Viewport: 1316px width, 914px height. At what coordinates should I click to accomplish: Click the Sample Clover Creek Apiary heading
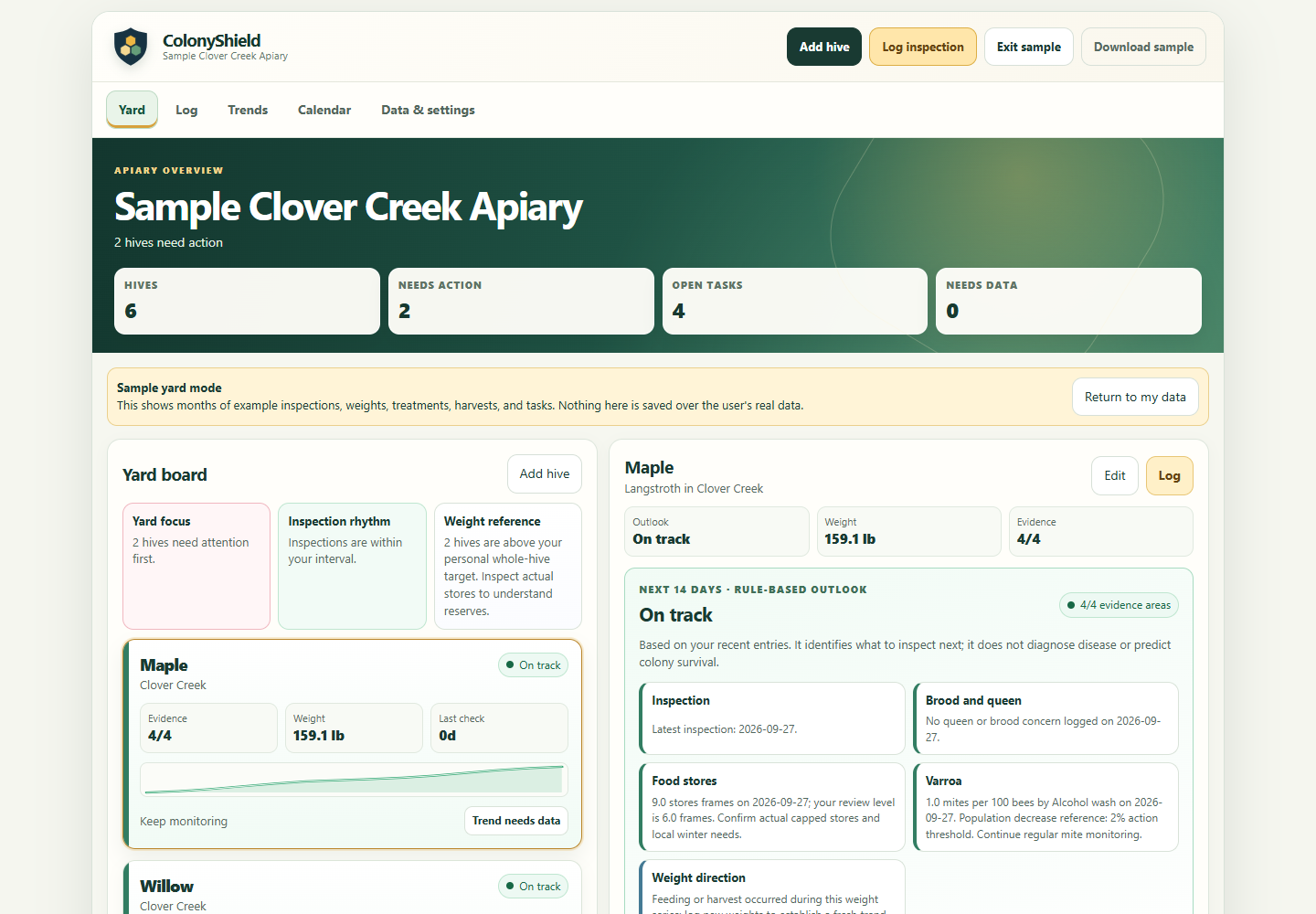pos(348,207)
